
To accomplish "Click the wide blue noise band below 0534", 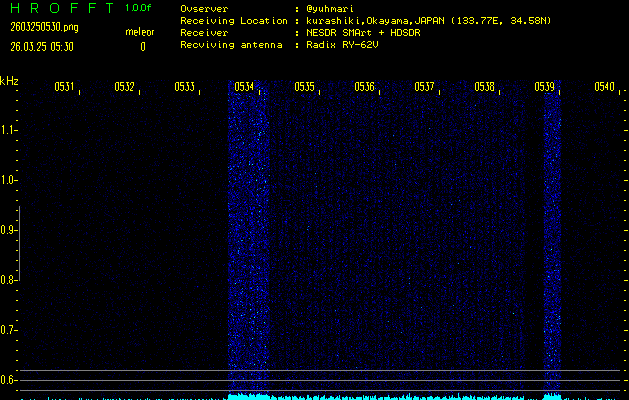I will [x=248, y=240].
